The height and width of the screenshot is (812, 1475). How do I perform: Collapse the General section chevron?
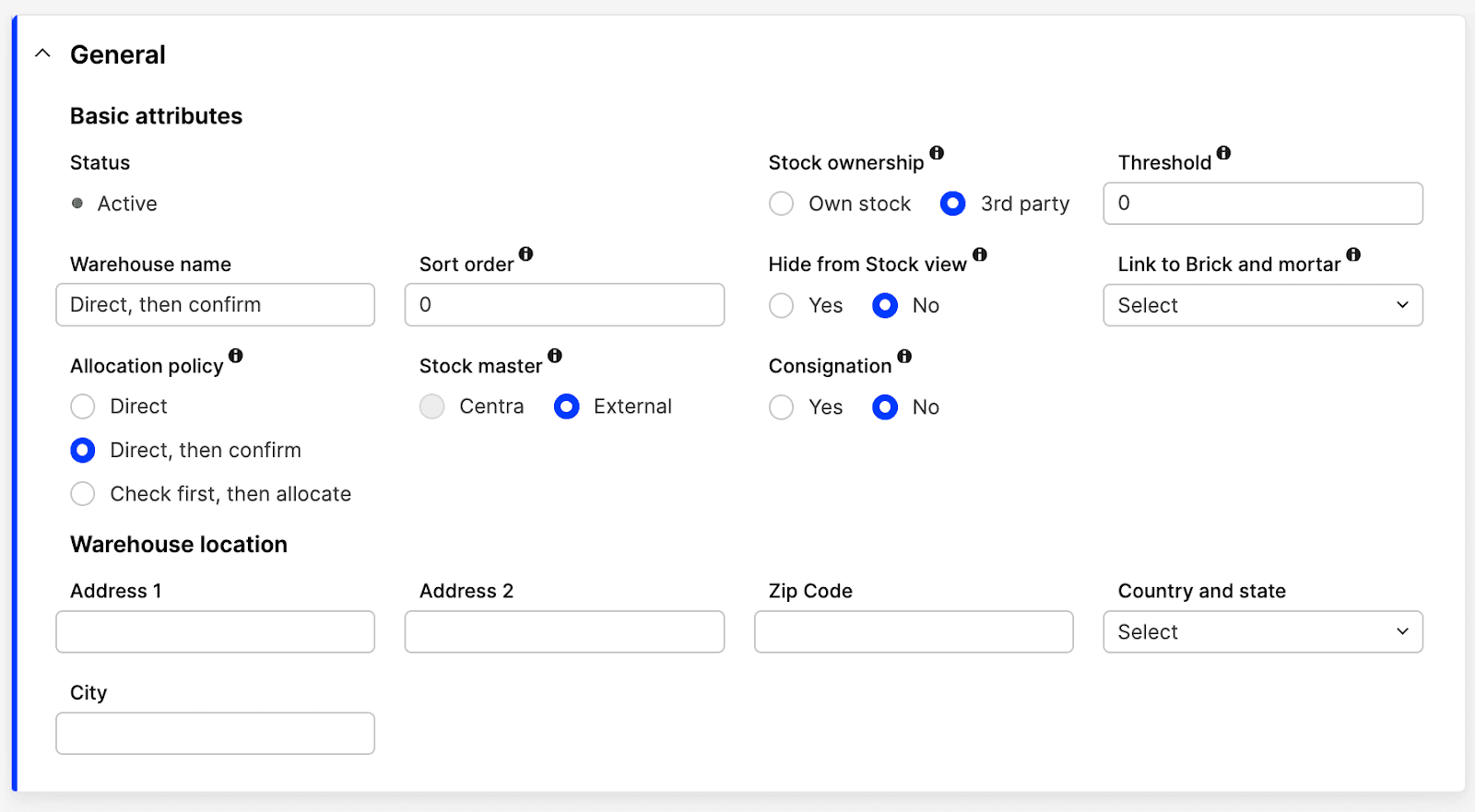click(42, 53)
